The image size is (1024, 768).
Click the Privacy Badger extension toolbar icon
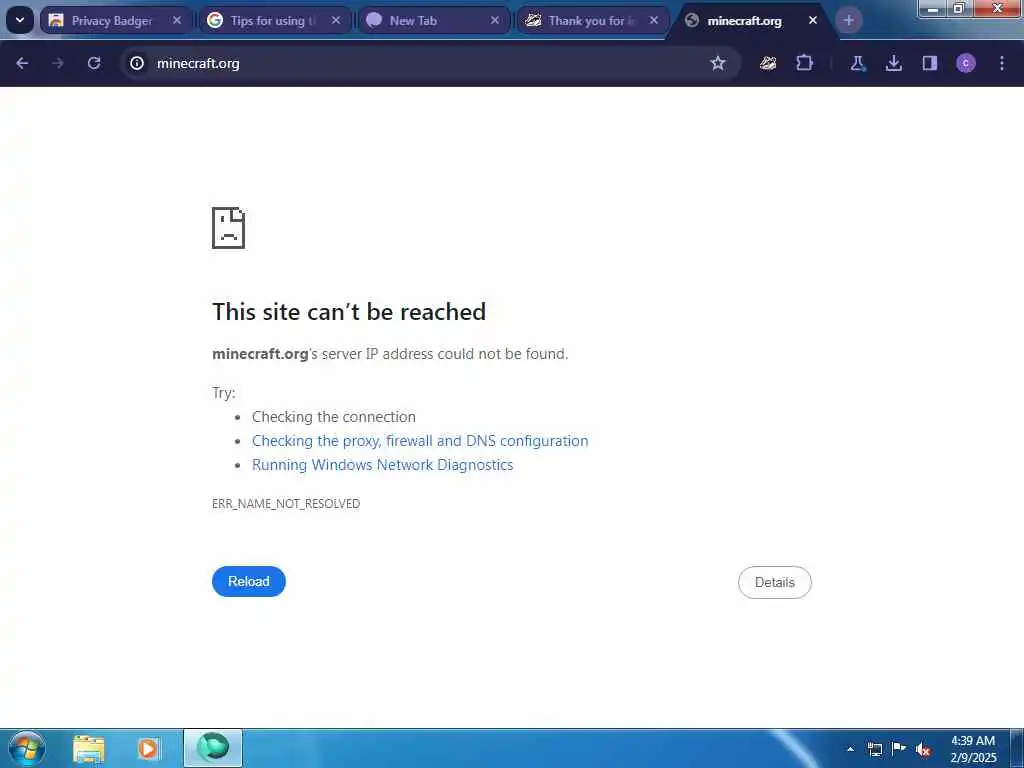768,63
